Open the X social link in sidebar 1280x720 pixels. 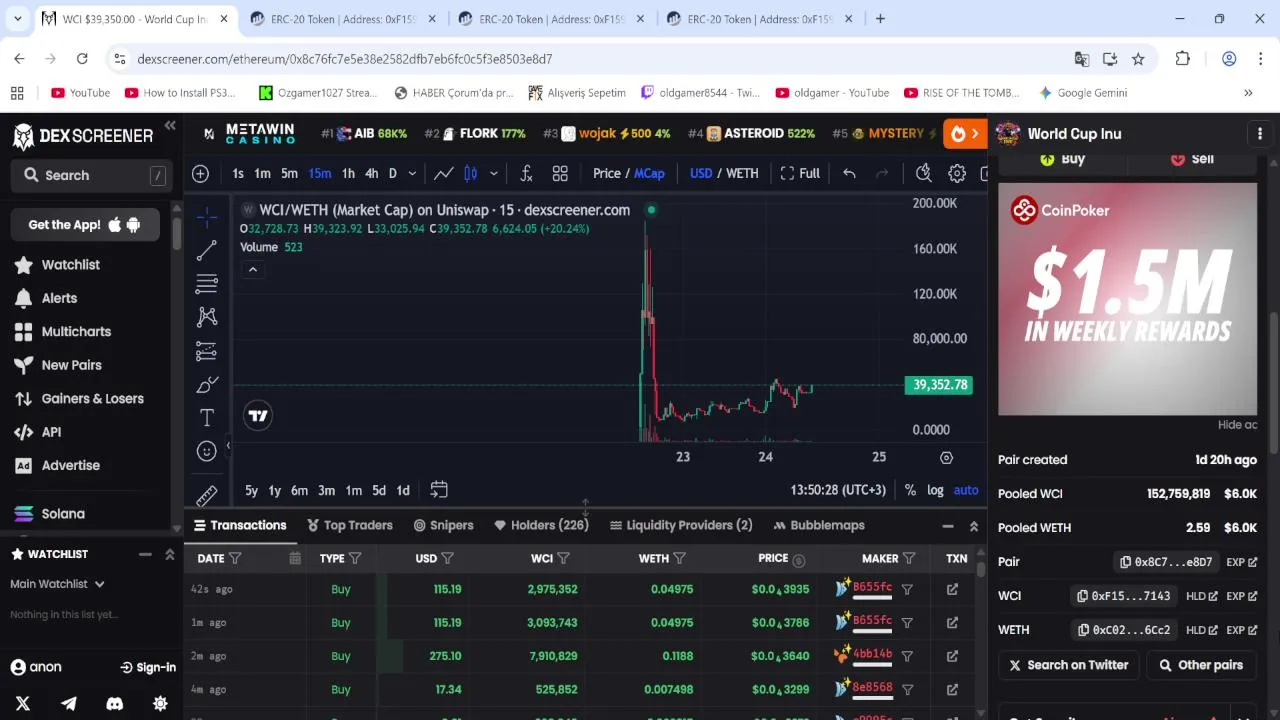click(x=23, y=704)
